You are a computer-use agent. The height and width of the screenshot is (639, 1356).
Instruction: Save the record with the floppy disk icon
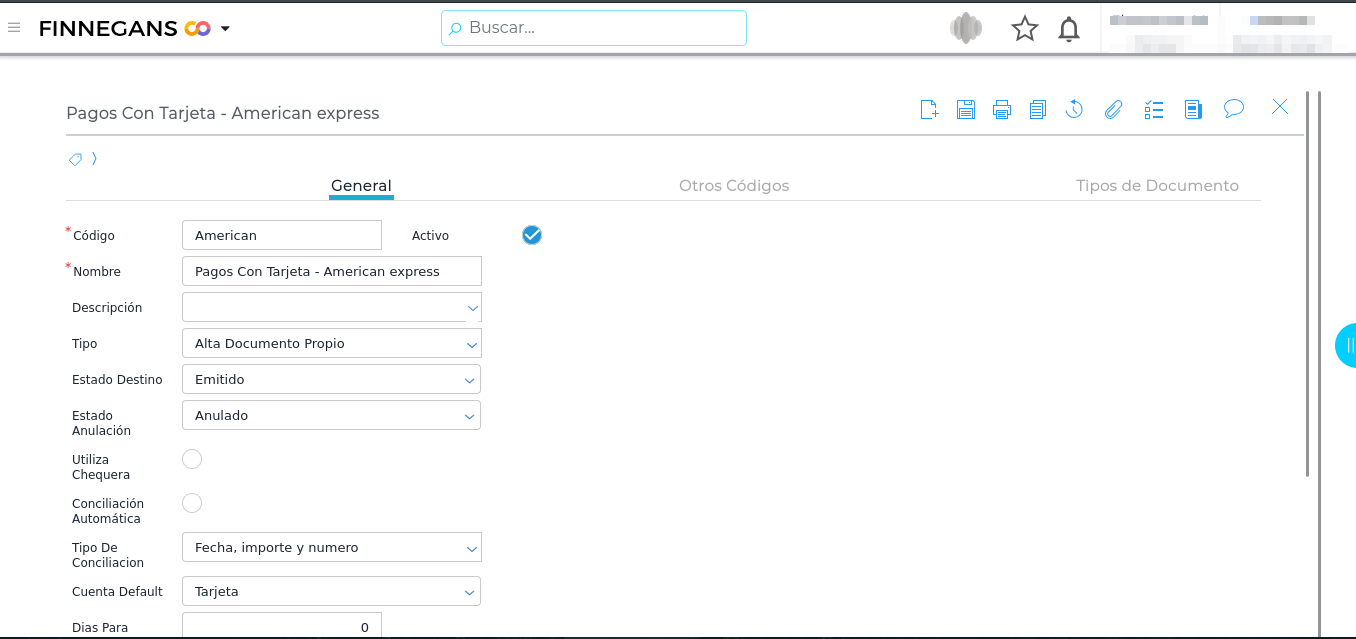tap(965, 109)
